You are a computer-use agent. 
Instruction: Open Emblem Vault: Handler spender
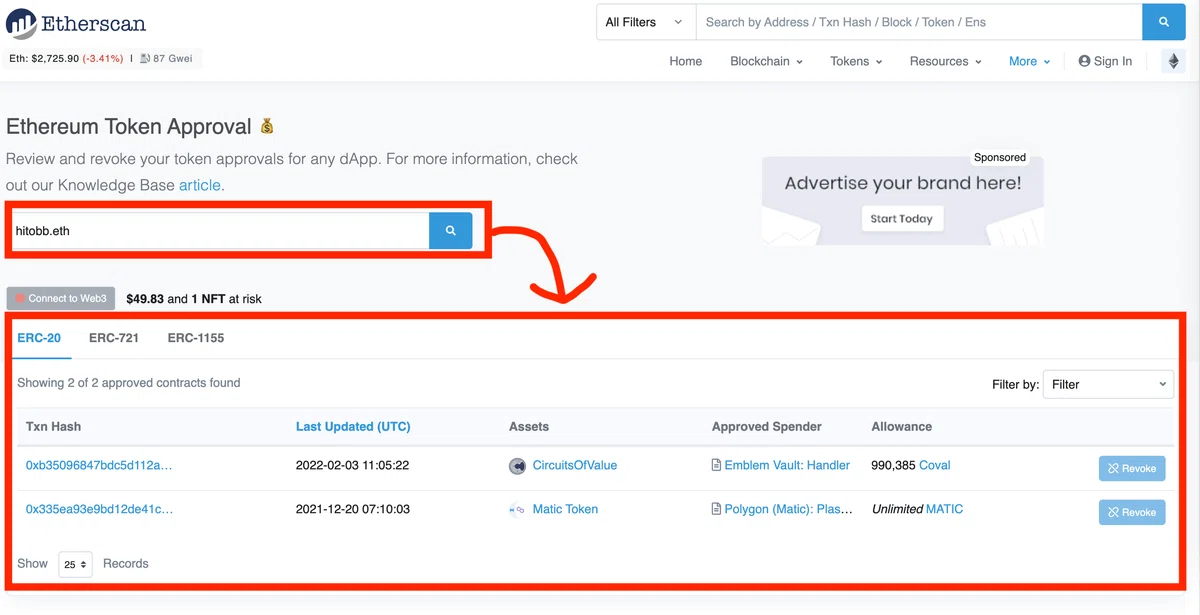787,465
